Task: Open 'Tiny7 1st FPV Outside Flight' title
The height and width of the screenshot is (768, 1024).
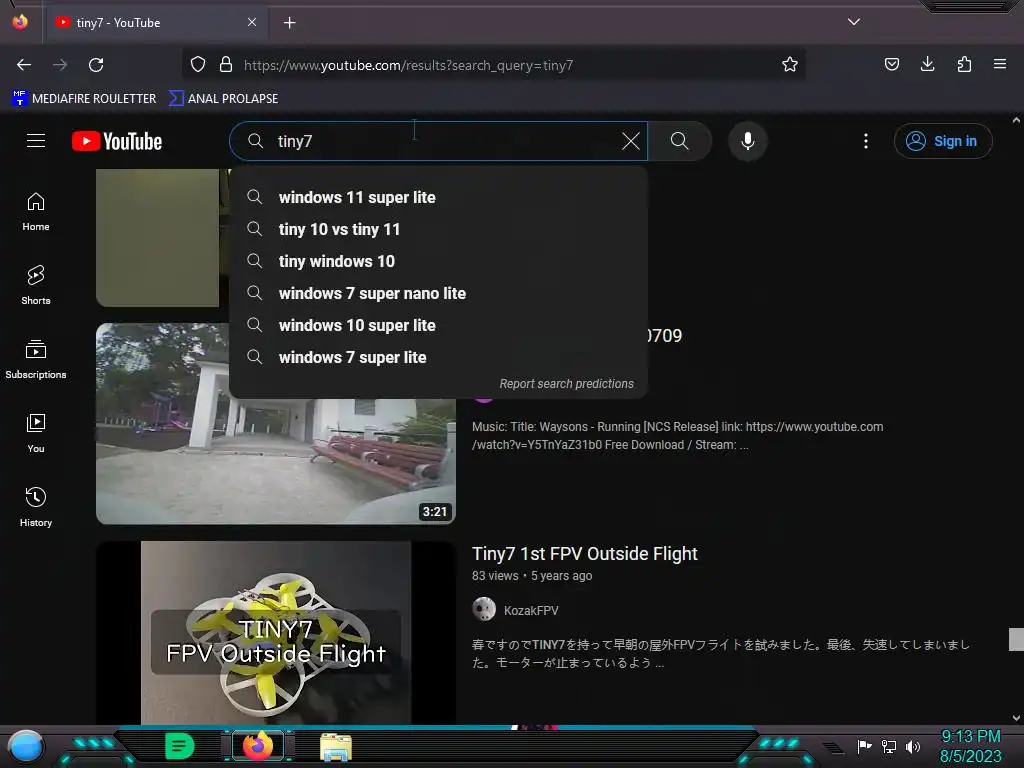Action: coord(584,554)
